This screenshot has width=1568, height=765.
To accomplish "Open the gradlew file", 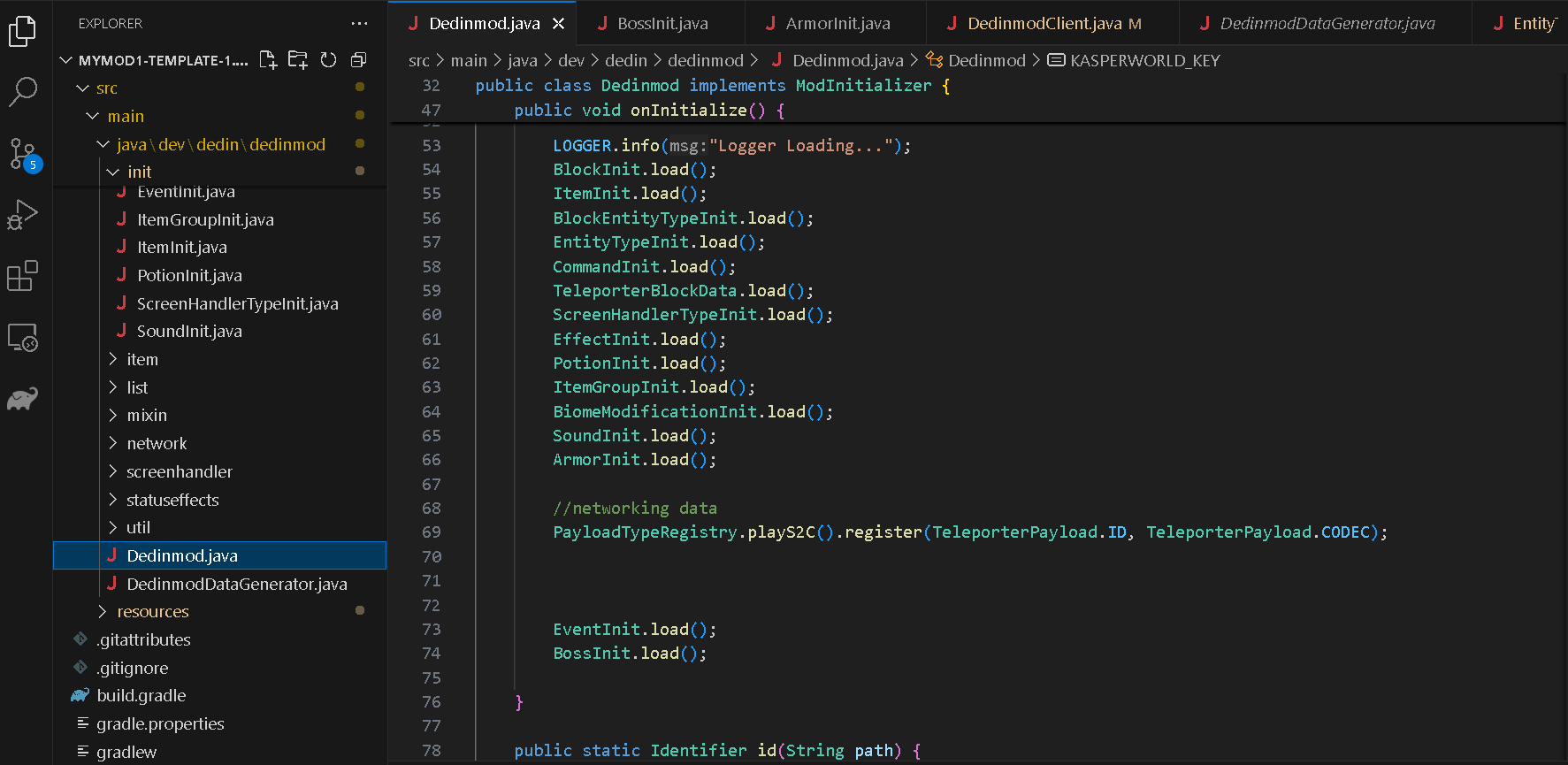I will [126, 752].
